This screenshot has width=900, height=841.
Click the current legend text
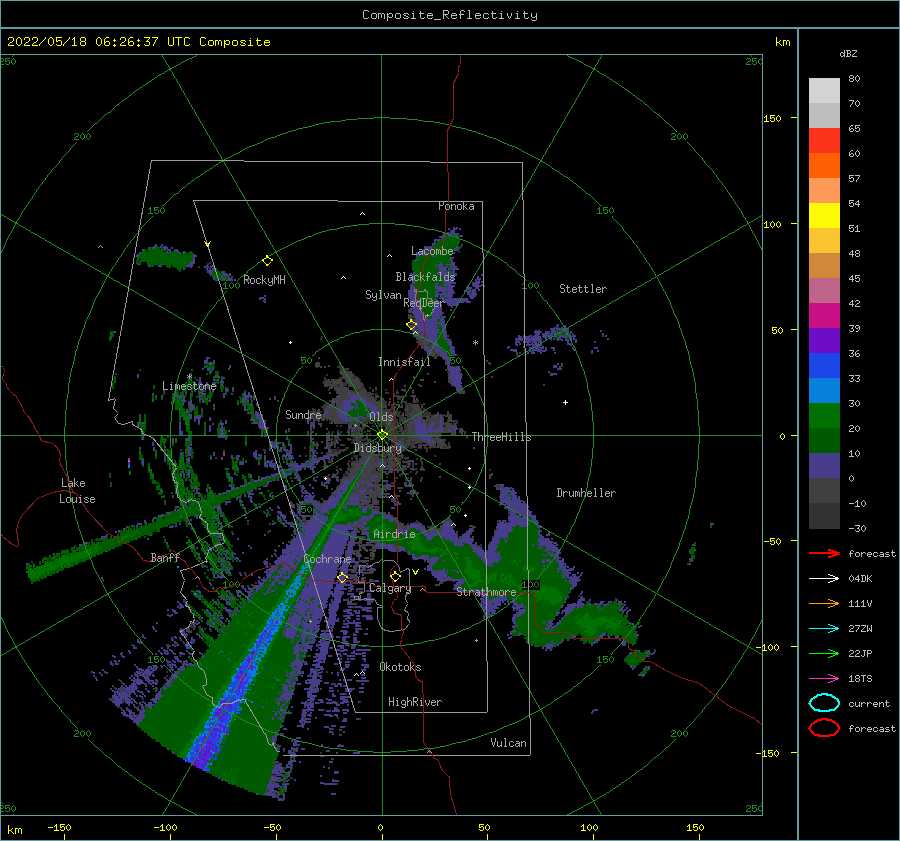[869, 704]
